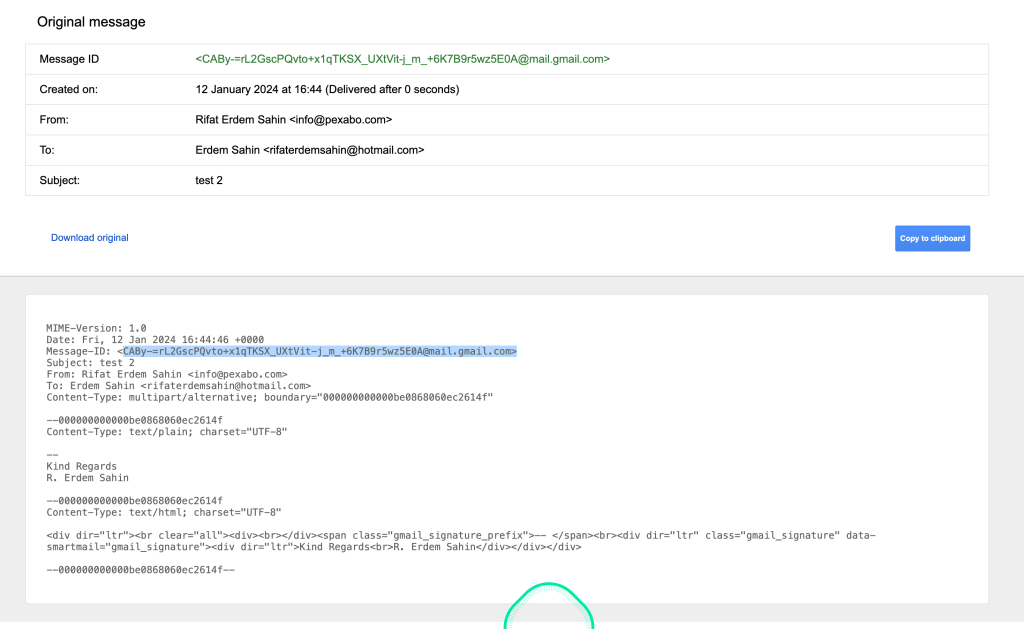
Task: Click the To: label in table
Action: [47, 150]
